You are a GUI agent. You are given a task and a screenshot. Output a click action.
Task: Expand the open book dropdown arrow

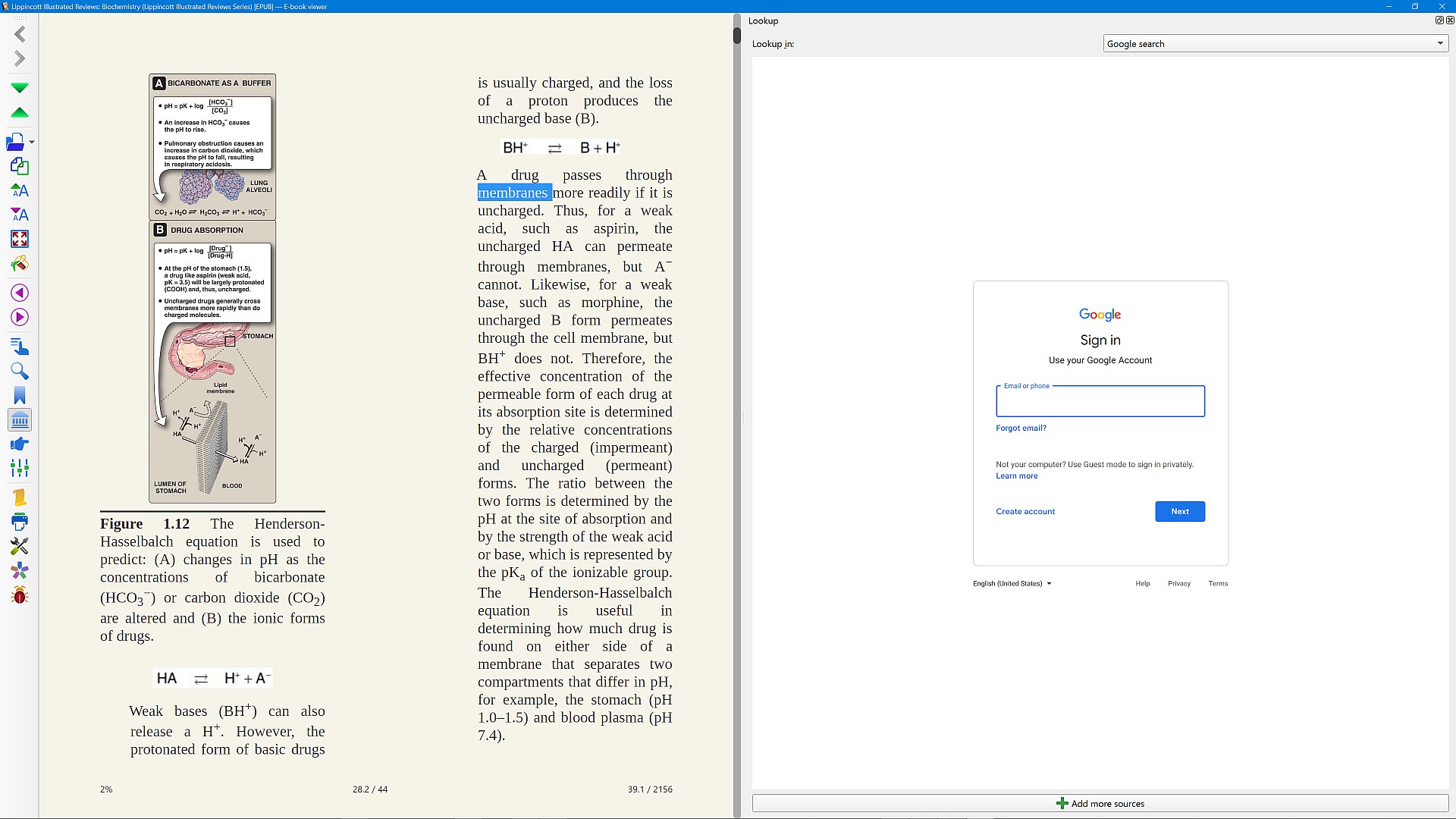point(32,143)
